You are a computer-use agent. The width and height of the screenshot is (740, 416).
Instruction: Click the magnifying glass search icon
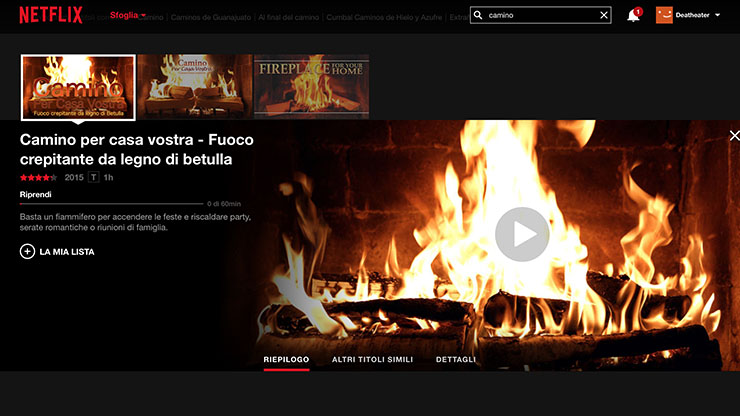coord(478,15)
